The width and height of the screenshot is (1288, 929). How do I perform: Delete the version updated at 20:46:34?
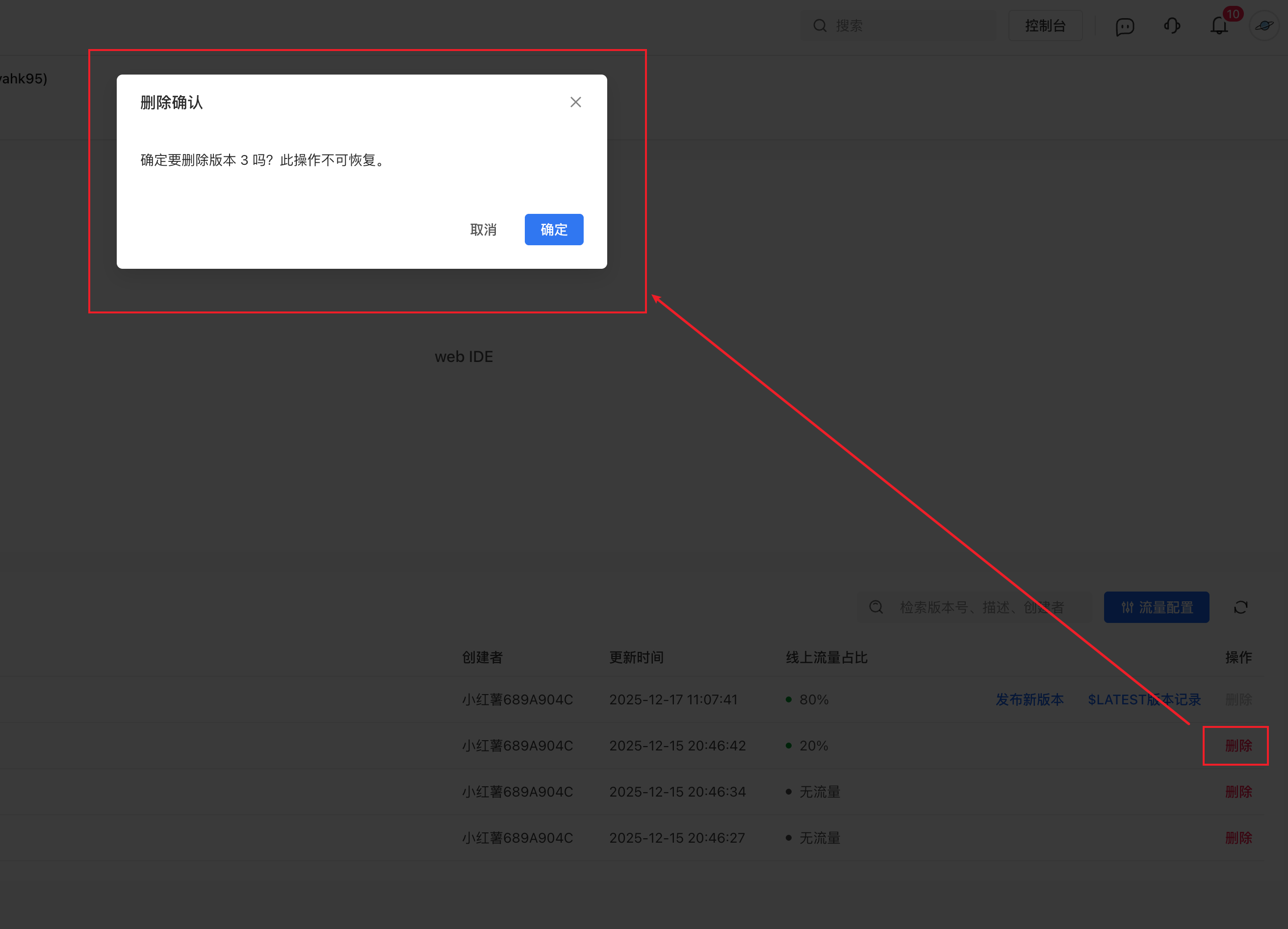click(1238, 792)
